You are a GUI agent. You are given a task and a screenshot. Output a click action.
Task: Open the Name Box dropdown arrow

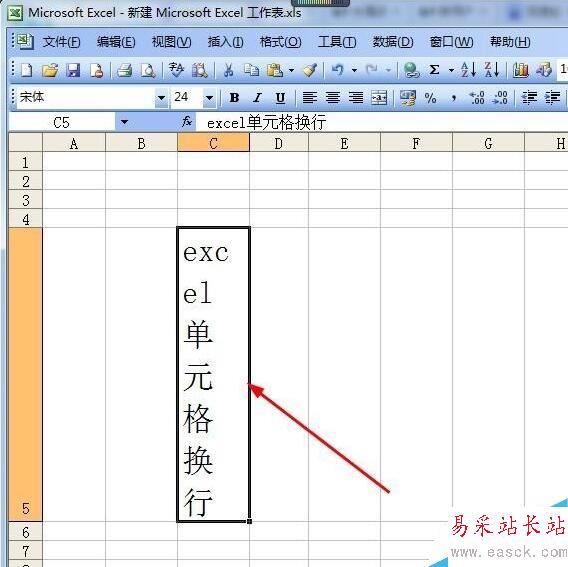point(124,122)
